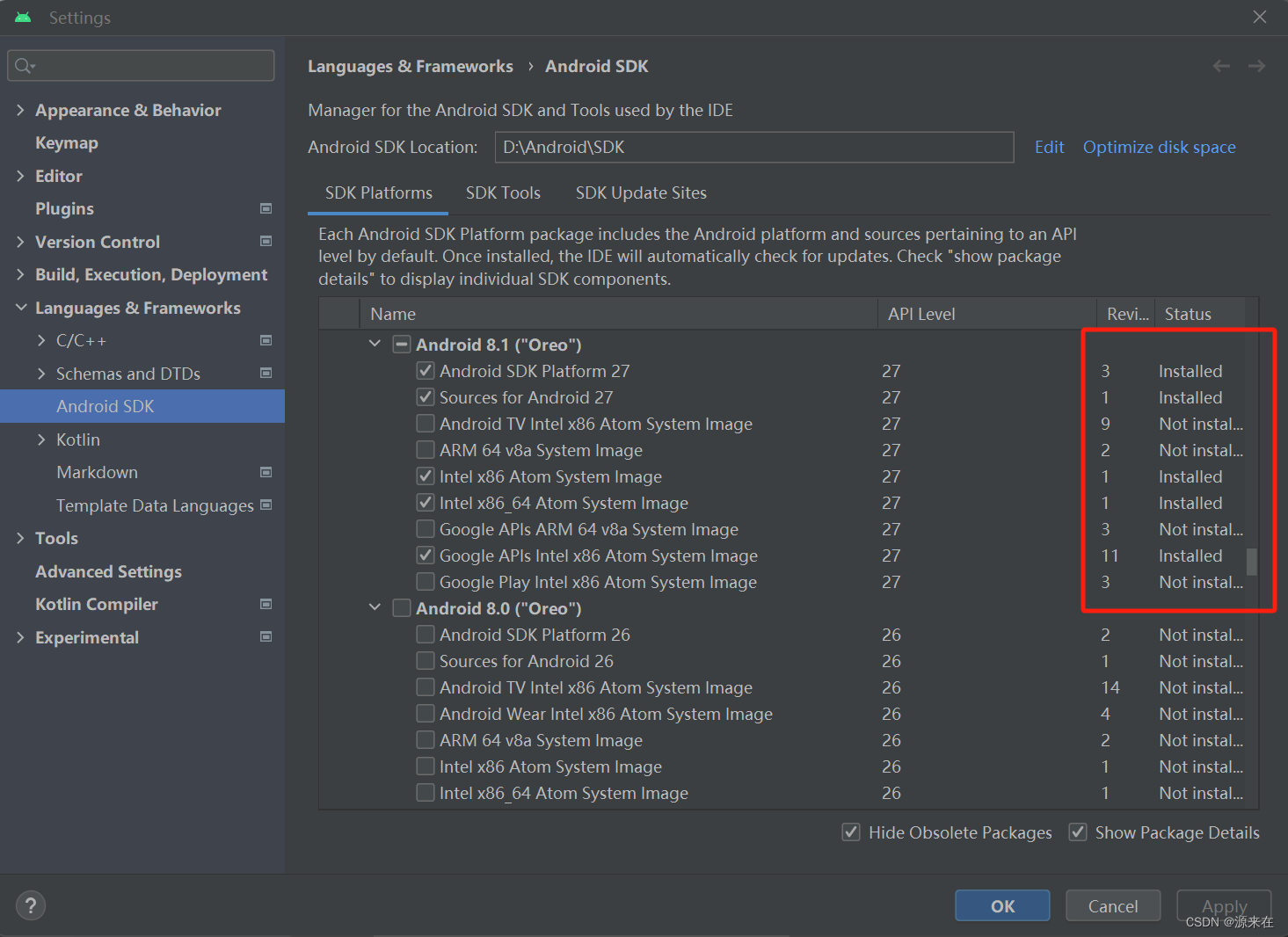Image resolution: width=1288 pixels, height=937 pixels.
Task: Click project-level icon next to Plugins
Action: (x=266, y=208)
